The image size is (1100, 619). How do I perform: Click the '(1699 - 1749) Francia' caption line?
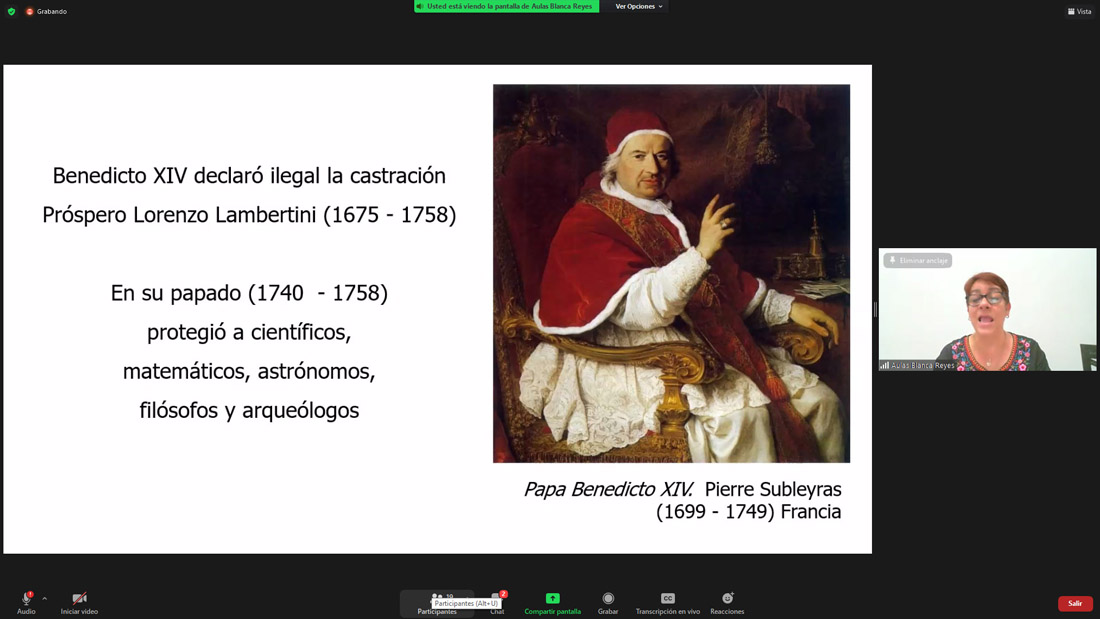[749, 512]
